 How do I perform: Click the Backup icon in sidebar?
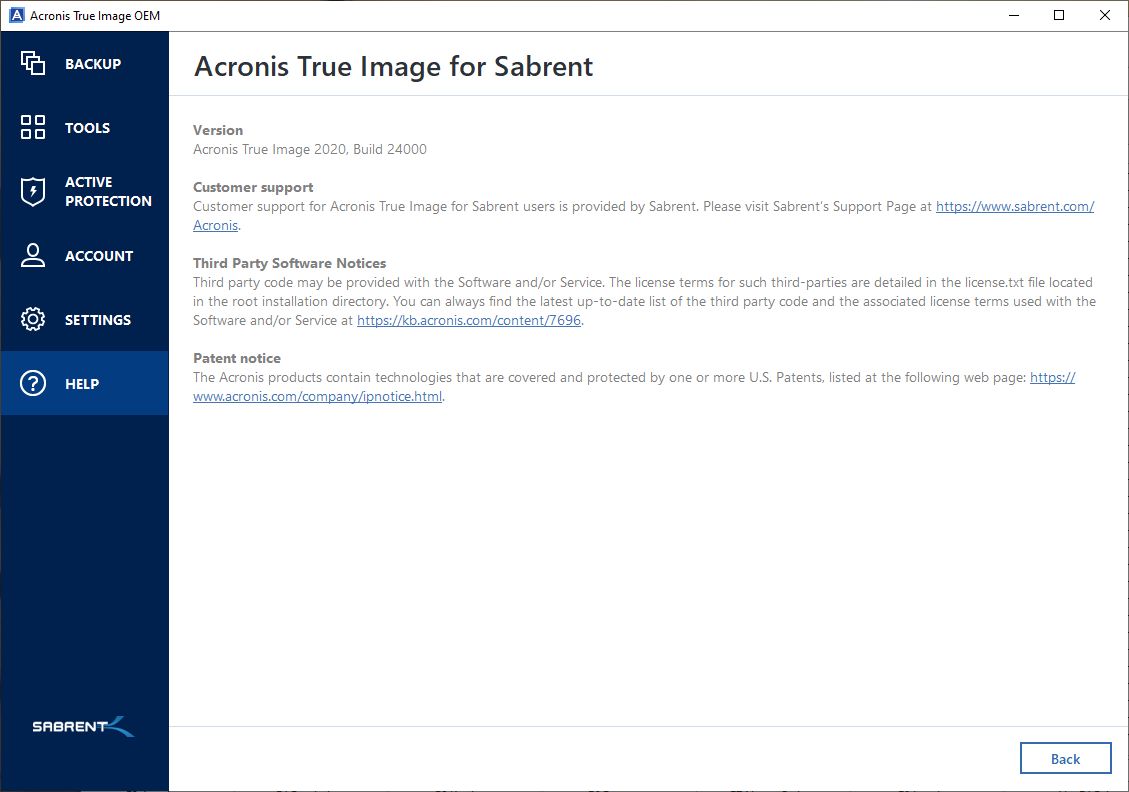pyautogui.click(x=33, y=64)
